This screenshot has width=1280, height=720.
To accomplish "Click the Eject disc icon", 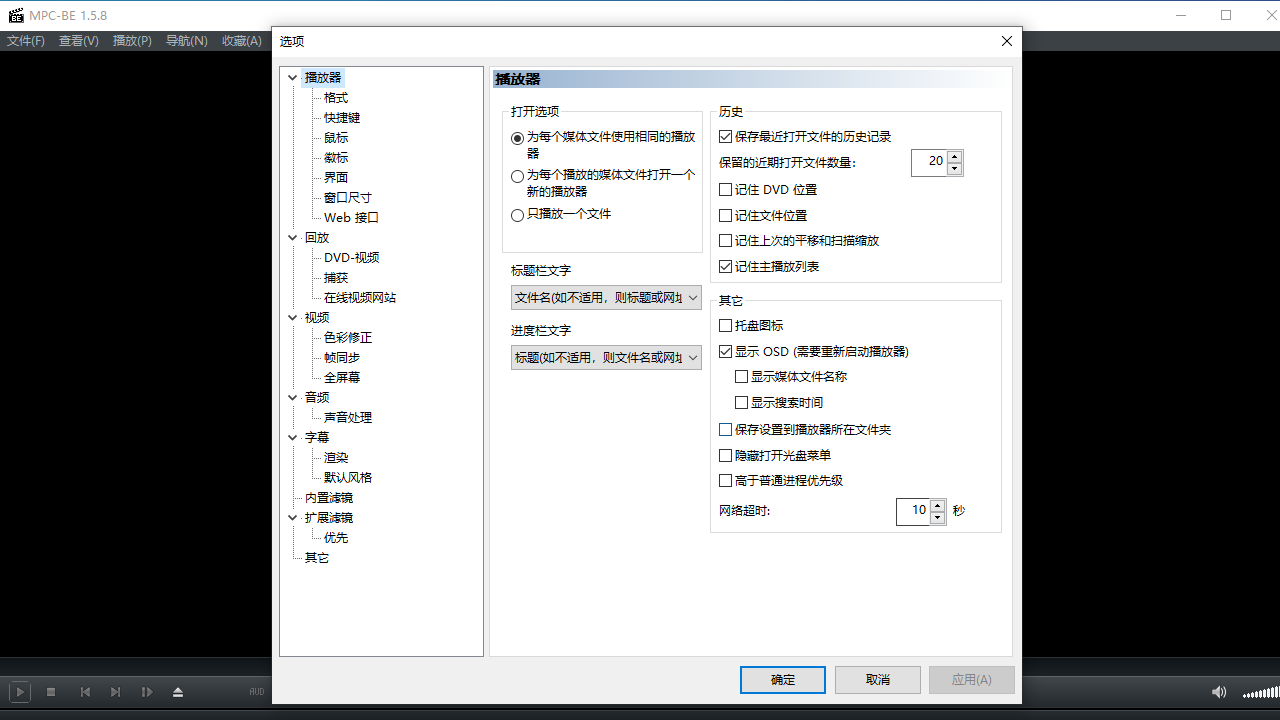I will coord(178,691).
